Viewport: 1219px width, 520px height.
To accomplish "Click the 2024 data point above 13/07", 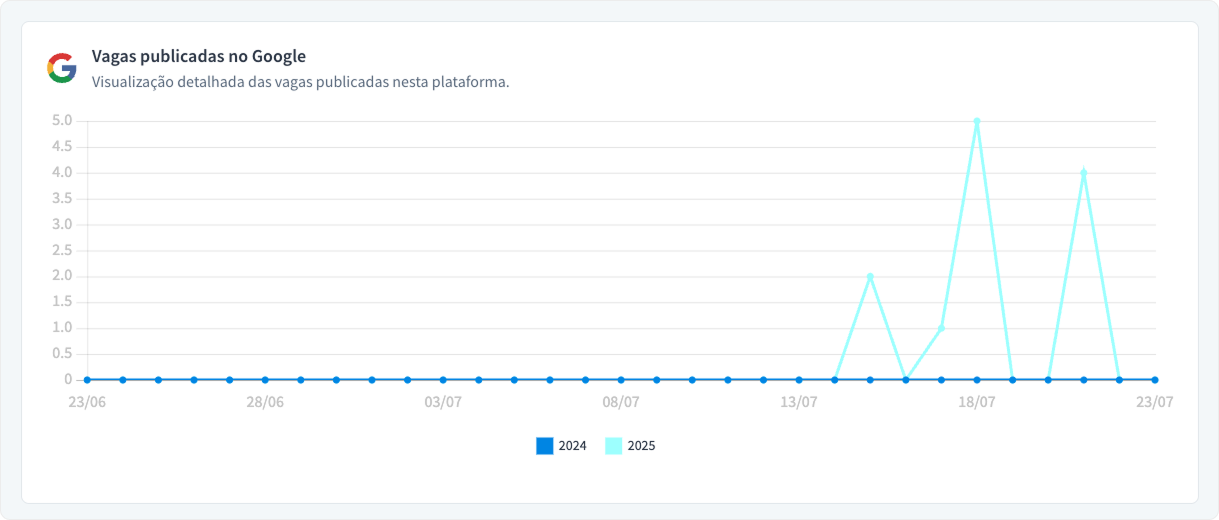I will [799, 380].
